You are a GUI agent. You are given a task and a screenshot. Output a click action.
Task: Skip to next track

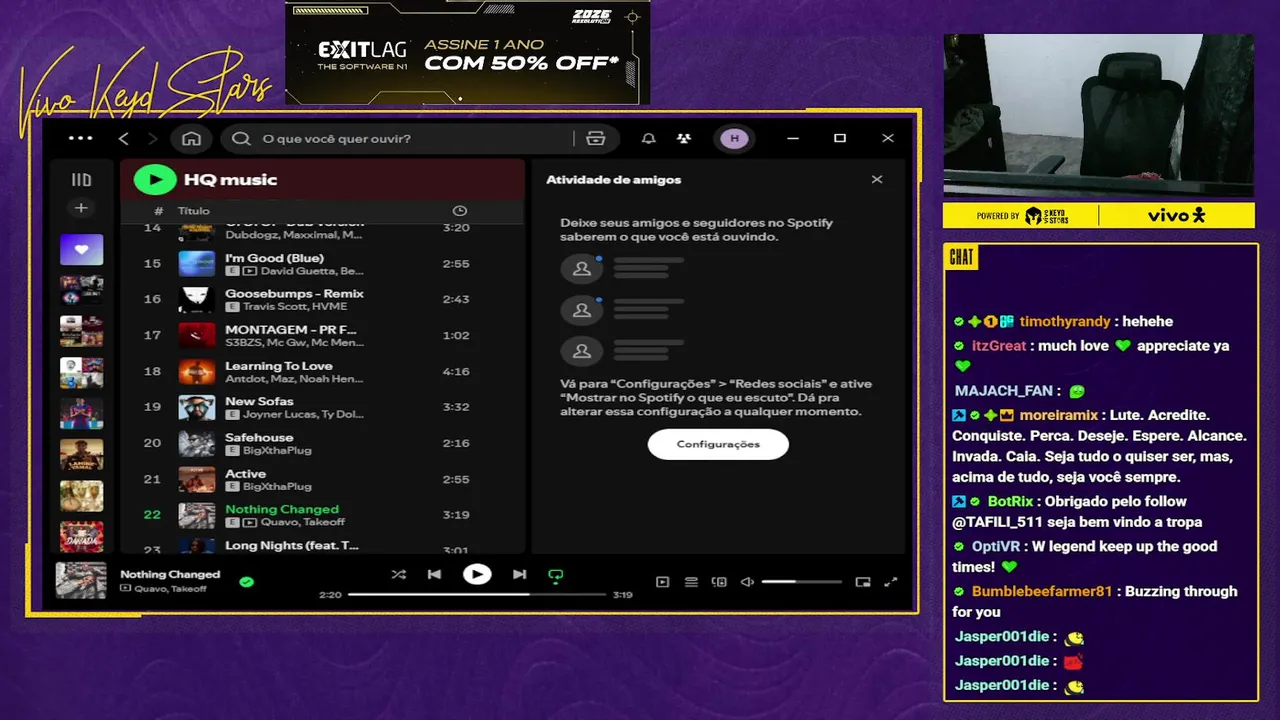[519, 574]
